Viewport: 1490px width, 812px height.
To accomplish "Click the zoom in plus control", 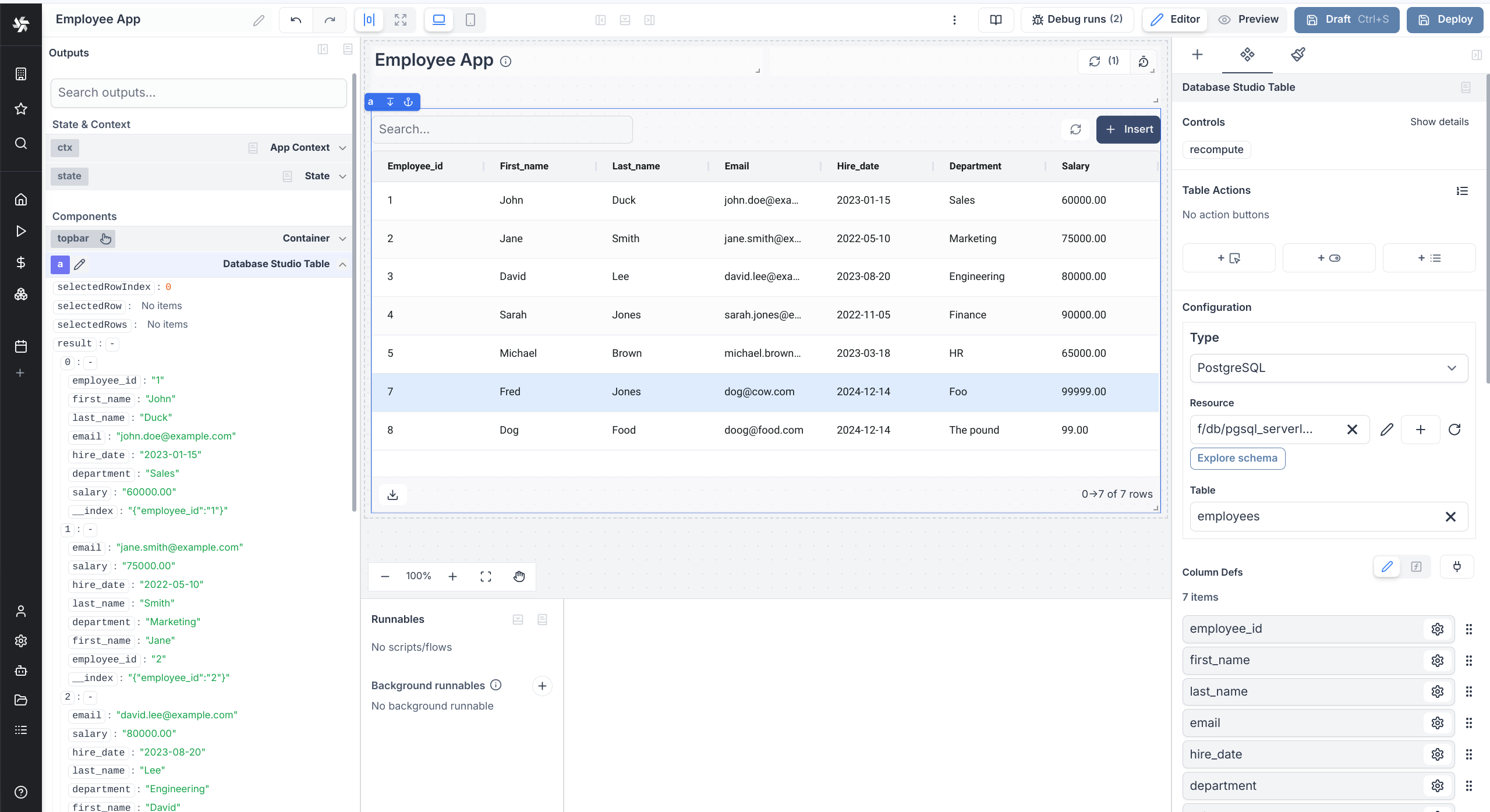I will [452, 576].
